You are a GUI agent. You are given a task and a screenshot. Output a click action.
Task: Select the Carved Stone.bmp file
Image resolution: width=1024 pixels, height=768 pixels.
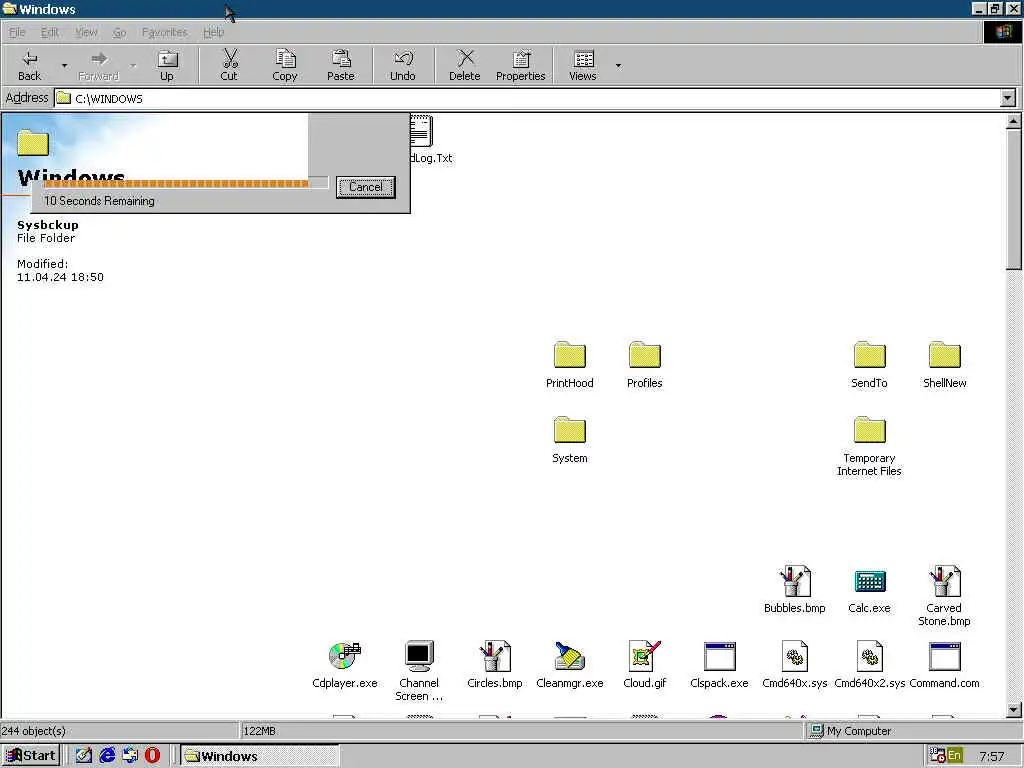click(x=944, y=596)
